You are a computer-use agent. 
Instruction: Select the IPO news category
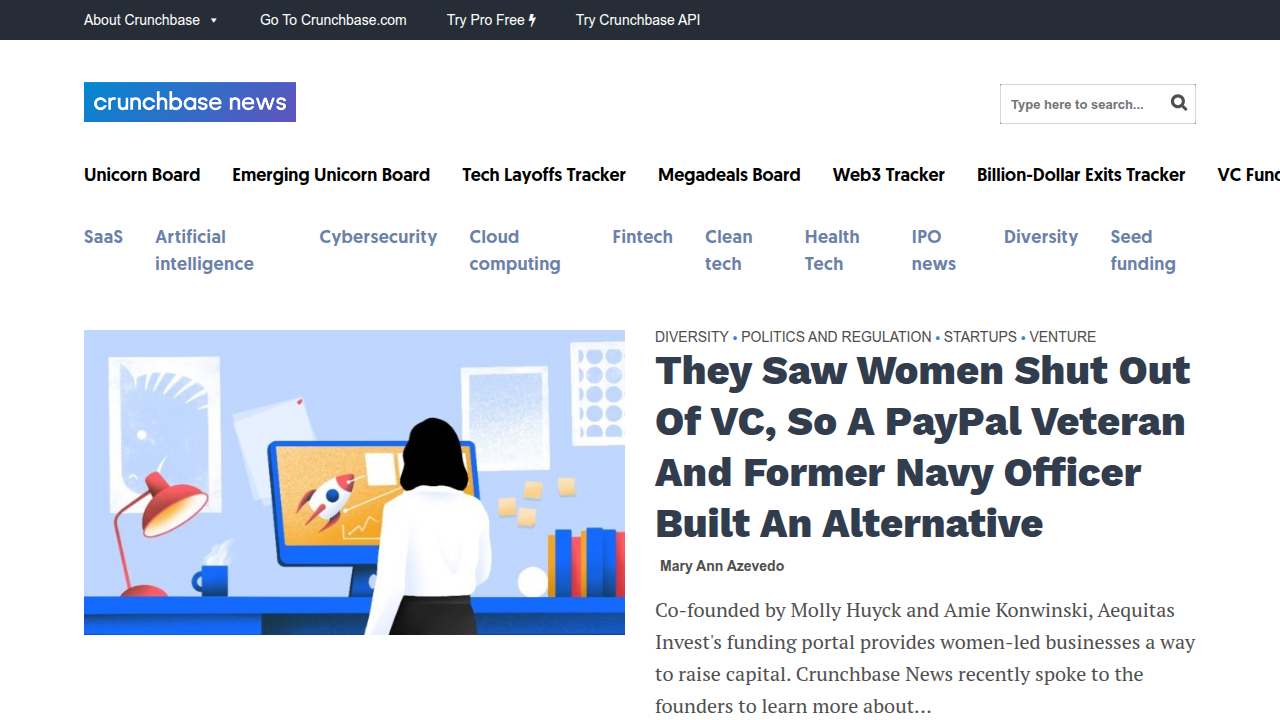click(x=934, y=250)
